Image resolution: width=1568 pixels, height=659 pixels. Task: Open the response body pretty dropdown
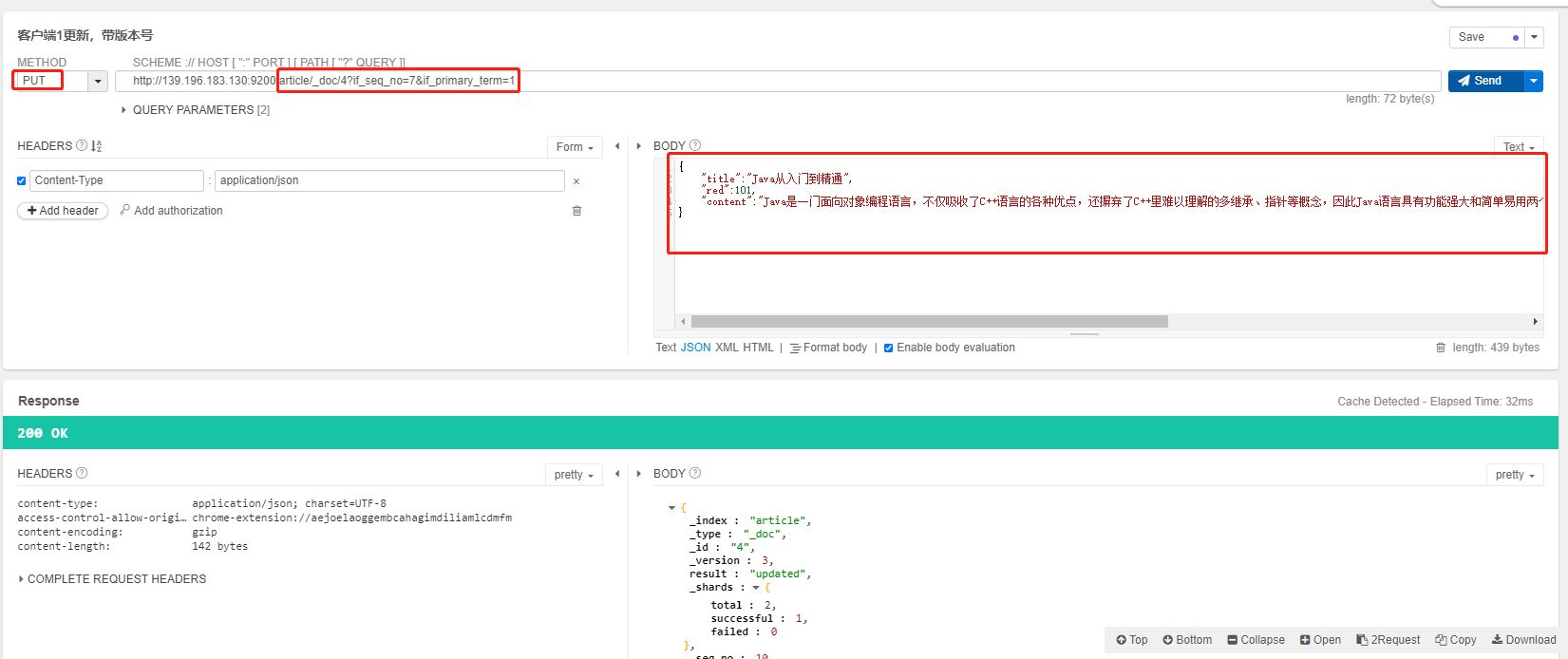tap(1515, 475)
